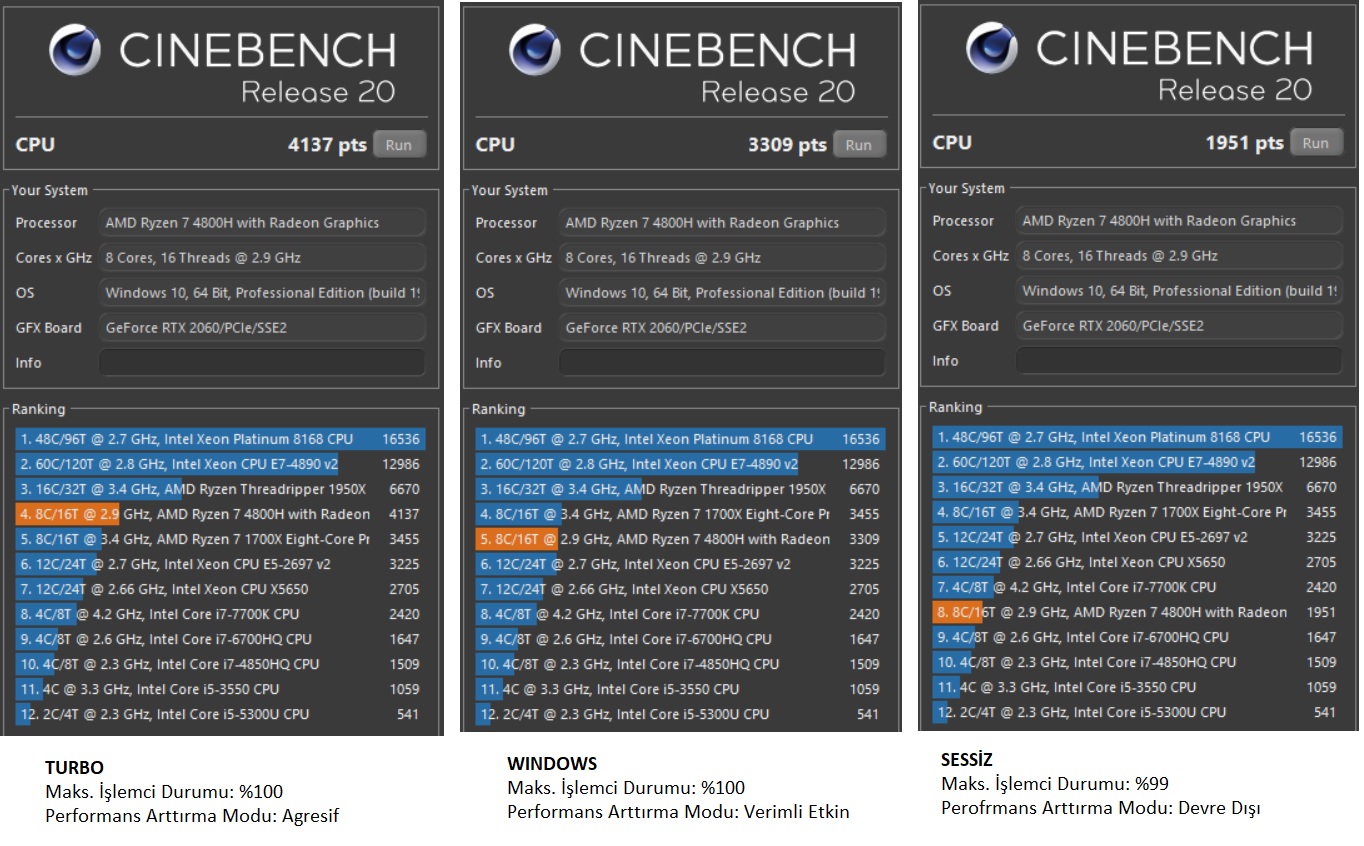Viewport: 1364px width, 846px height.
Task: Click the TURBO caption heading
Action: (74, 768)
